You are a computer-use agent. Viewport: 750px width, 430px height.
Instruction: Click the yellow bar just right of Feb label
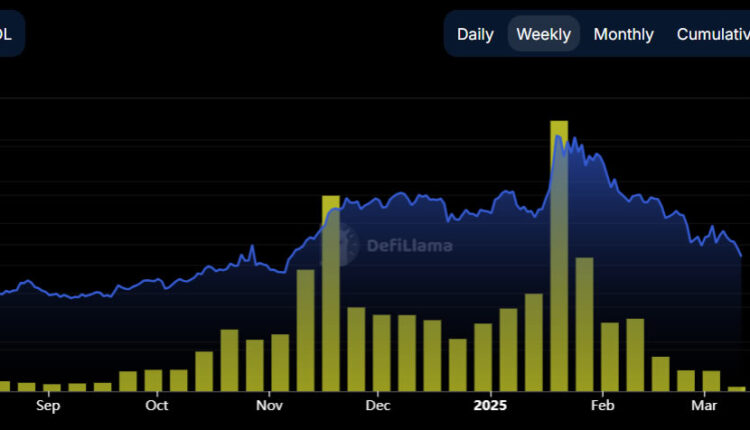(x=610, y=356)
